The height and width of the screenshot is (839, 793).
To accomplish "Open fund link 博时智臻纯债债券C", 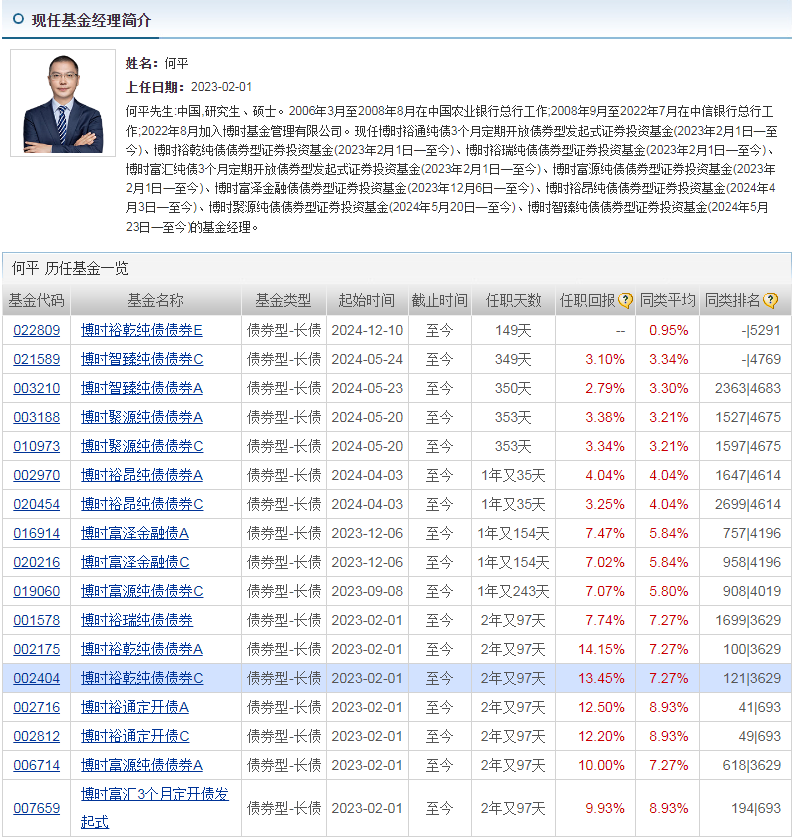I will (x=142, y=359).
